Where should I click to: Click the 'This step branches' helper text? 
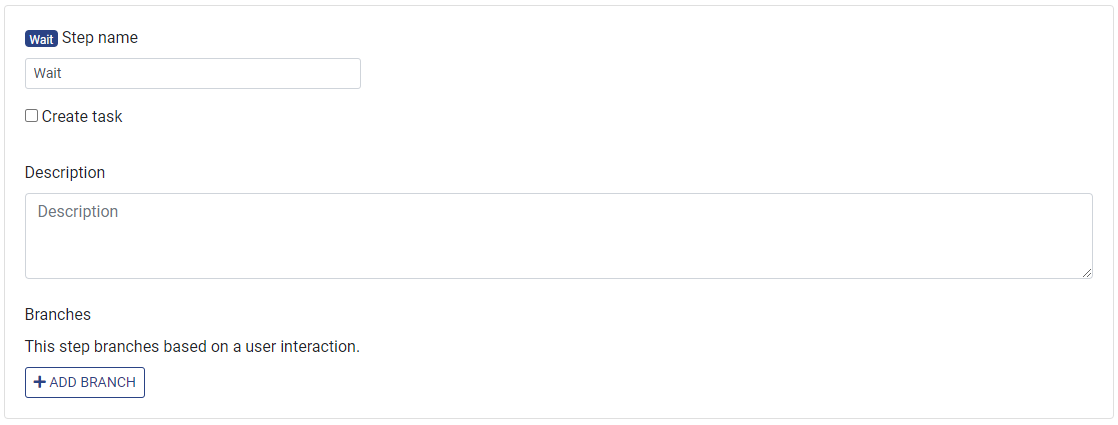coord(192,347)
